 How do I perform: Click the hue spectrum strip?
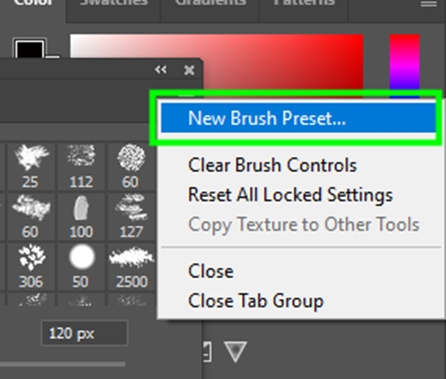405,63
